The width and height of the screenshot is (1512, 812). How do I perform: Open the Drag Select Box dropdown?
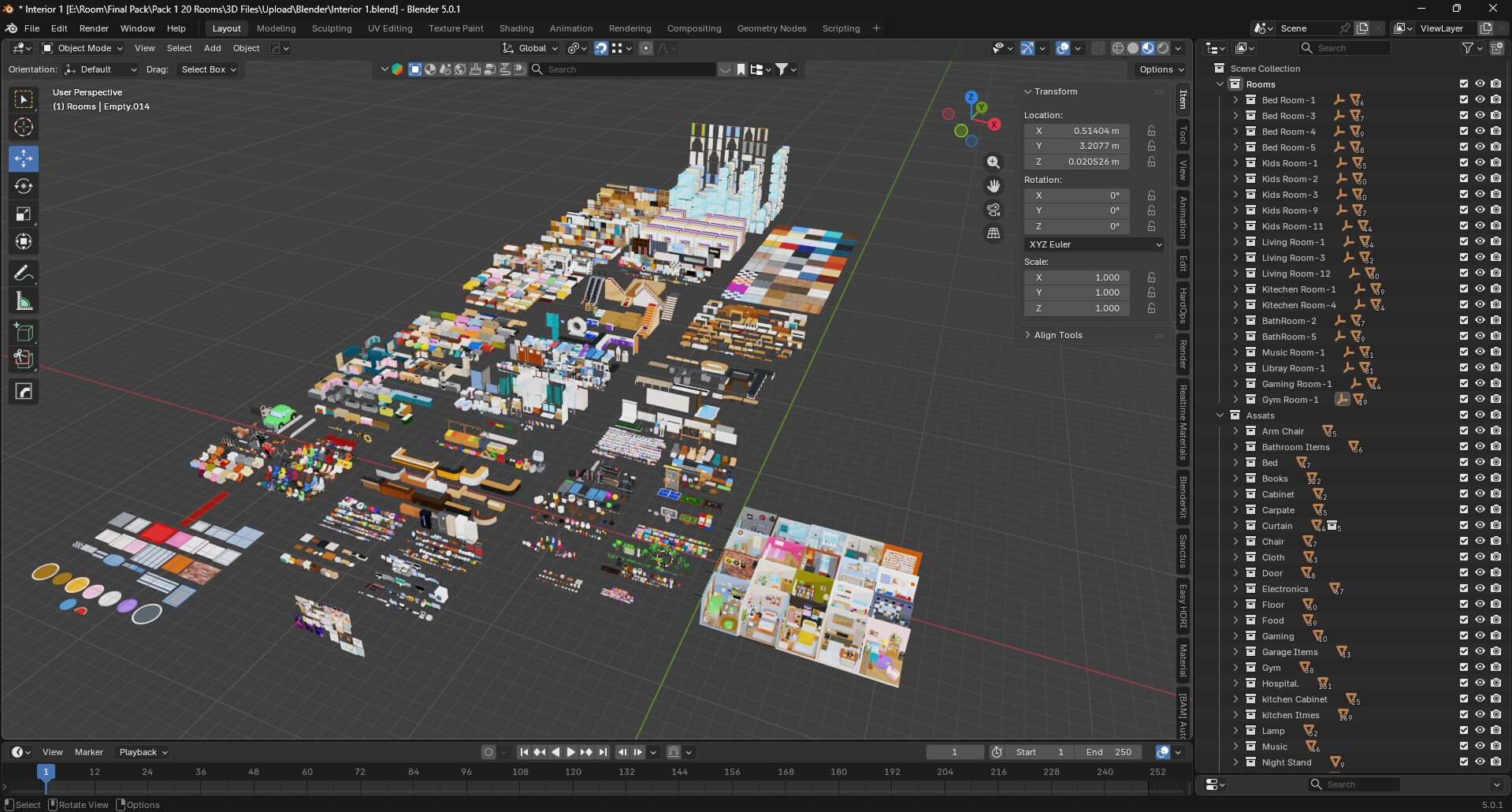tap(208, 69)
